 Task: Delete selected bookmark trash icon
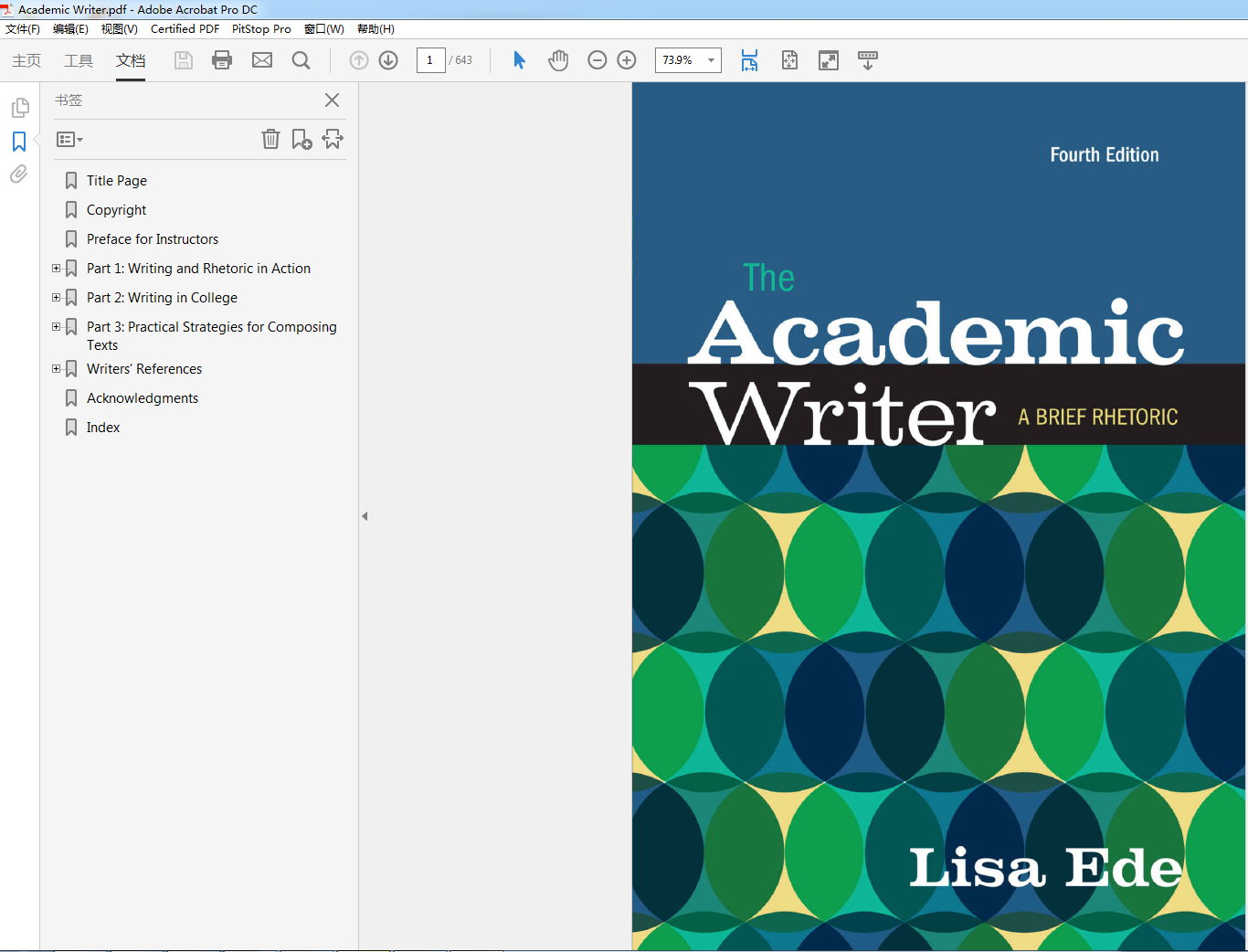[270, 139]
